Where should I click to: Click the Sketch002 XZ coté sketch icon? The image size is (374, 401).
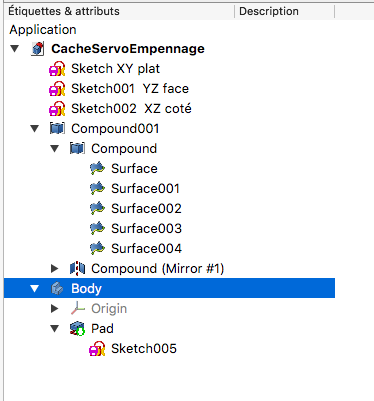(x=57, y=109)
